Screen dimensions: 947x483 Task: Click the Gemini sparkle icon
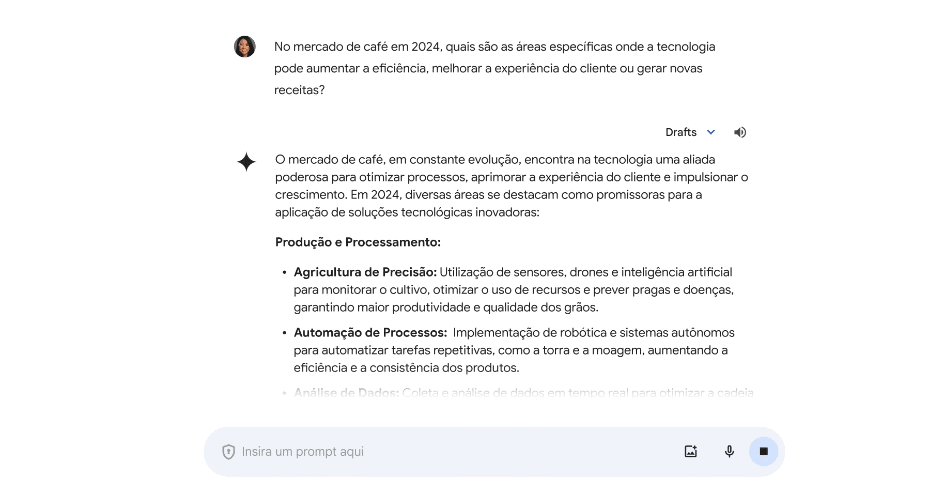(x=246, y=162)
